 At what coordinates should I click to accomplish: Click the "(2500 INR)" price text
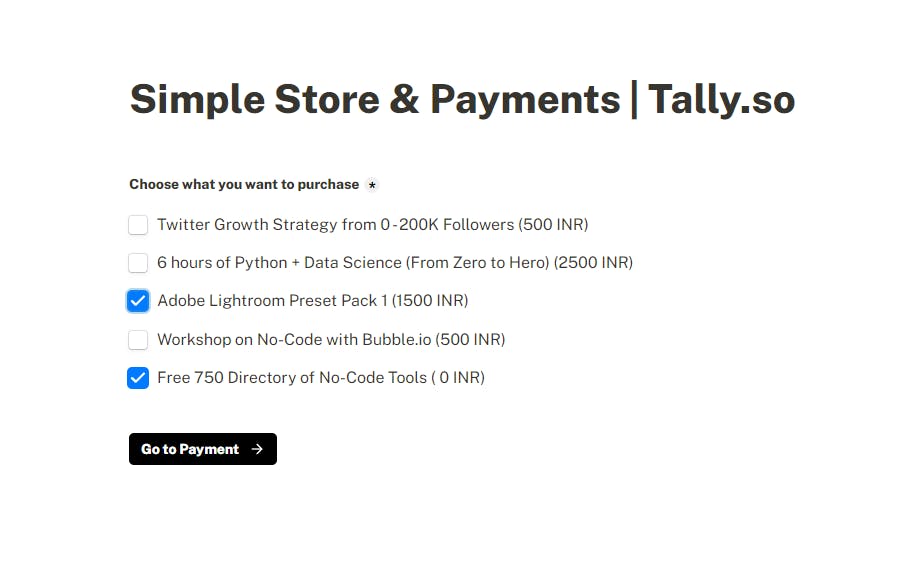tap(594, 263)
